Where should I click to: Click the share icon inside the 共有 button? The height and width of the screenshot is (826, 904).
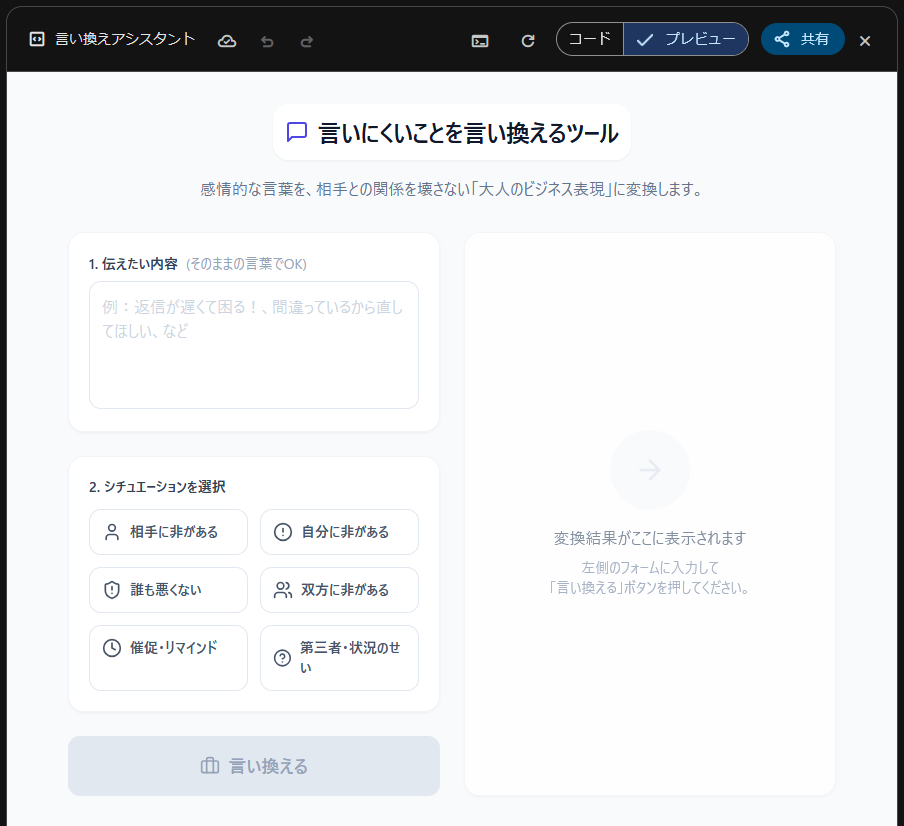click(x=781, y=40)
